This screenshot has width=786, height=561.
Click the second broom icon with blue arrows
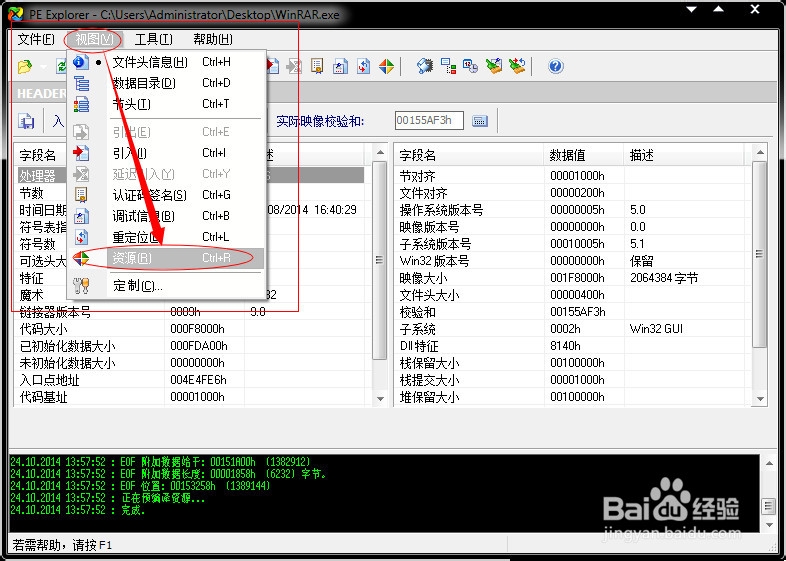coord(517,66)
